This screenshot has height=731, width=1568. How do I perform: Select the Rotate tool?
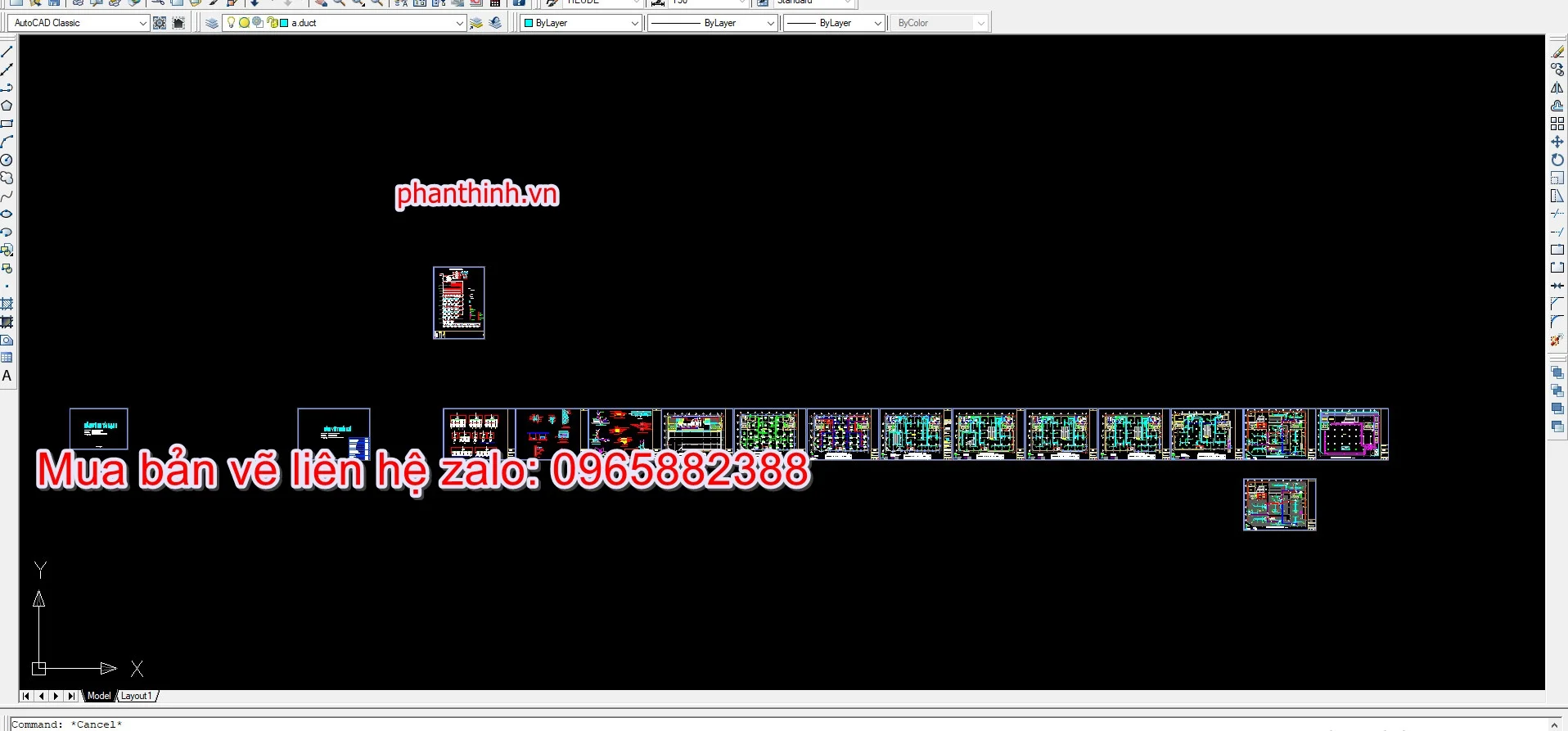[x=1557, y=160]
